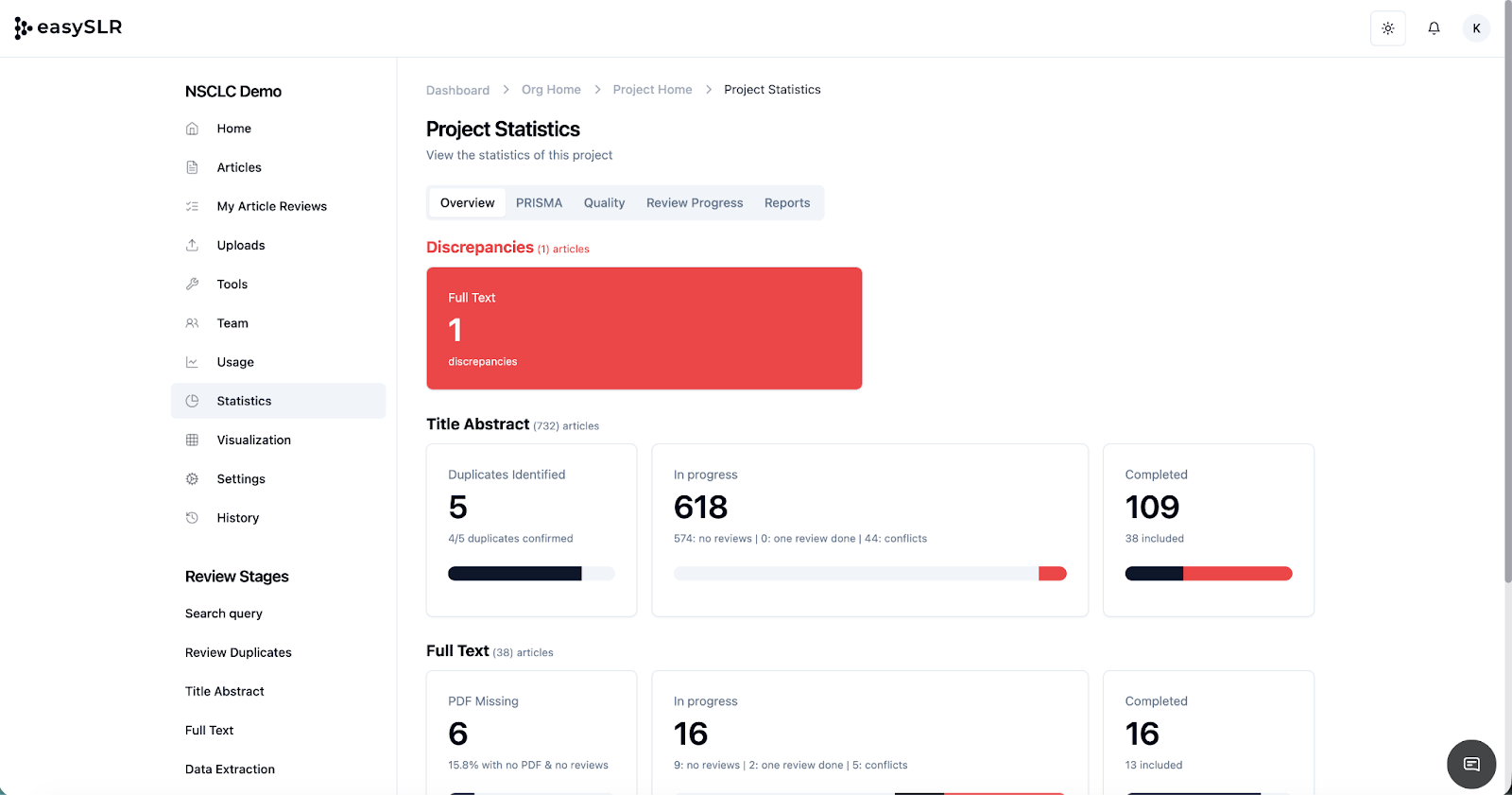1512x795 pixels.
Task: Click the easySLR logo
Action: (x=68, y=27)
